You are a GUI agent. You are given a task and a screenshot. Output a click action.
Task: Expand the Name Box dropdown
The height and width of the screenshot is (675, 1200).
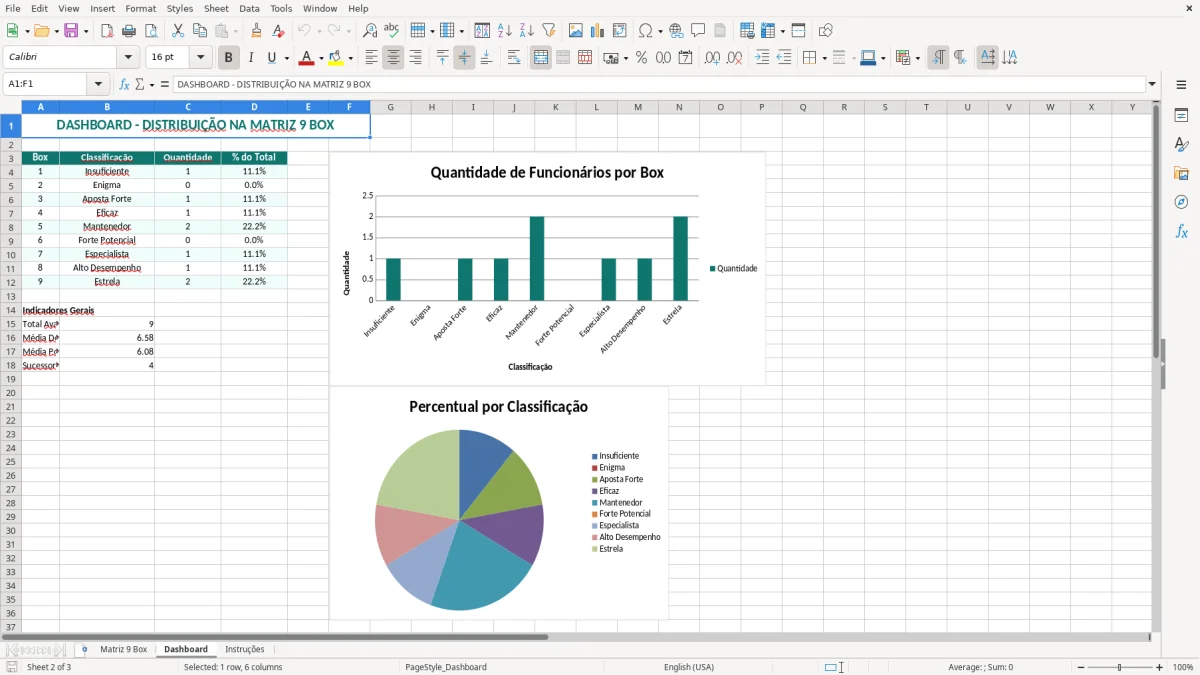pyautogui.click(x=98, y=85)
